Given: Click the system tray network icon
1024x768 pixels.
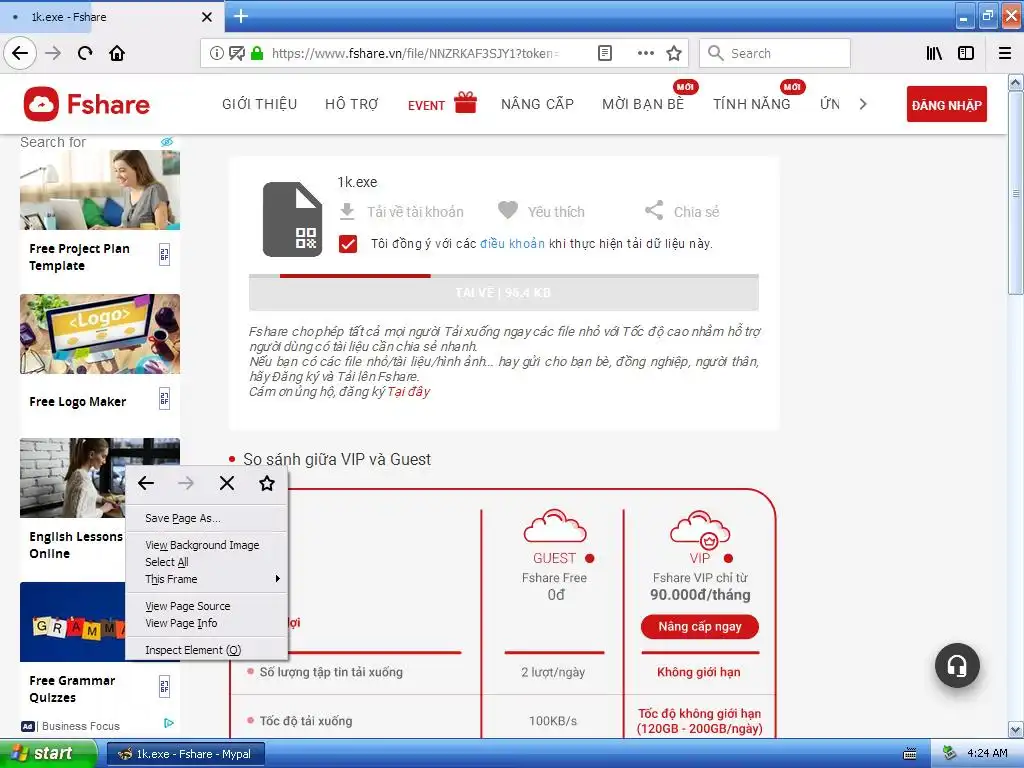Looking at the screenshot, I should pos(948,754).
